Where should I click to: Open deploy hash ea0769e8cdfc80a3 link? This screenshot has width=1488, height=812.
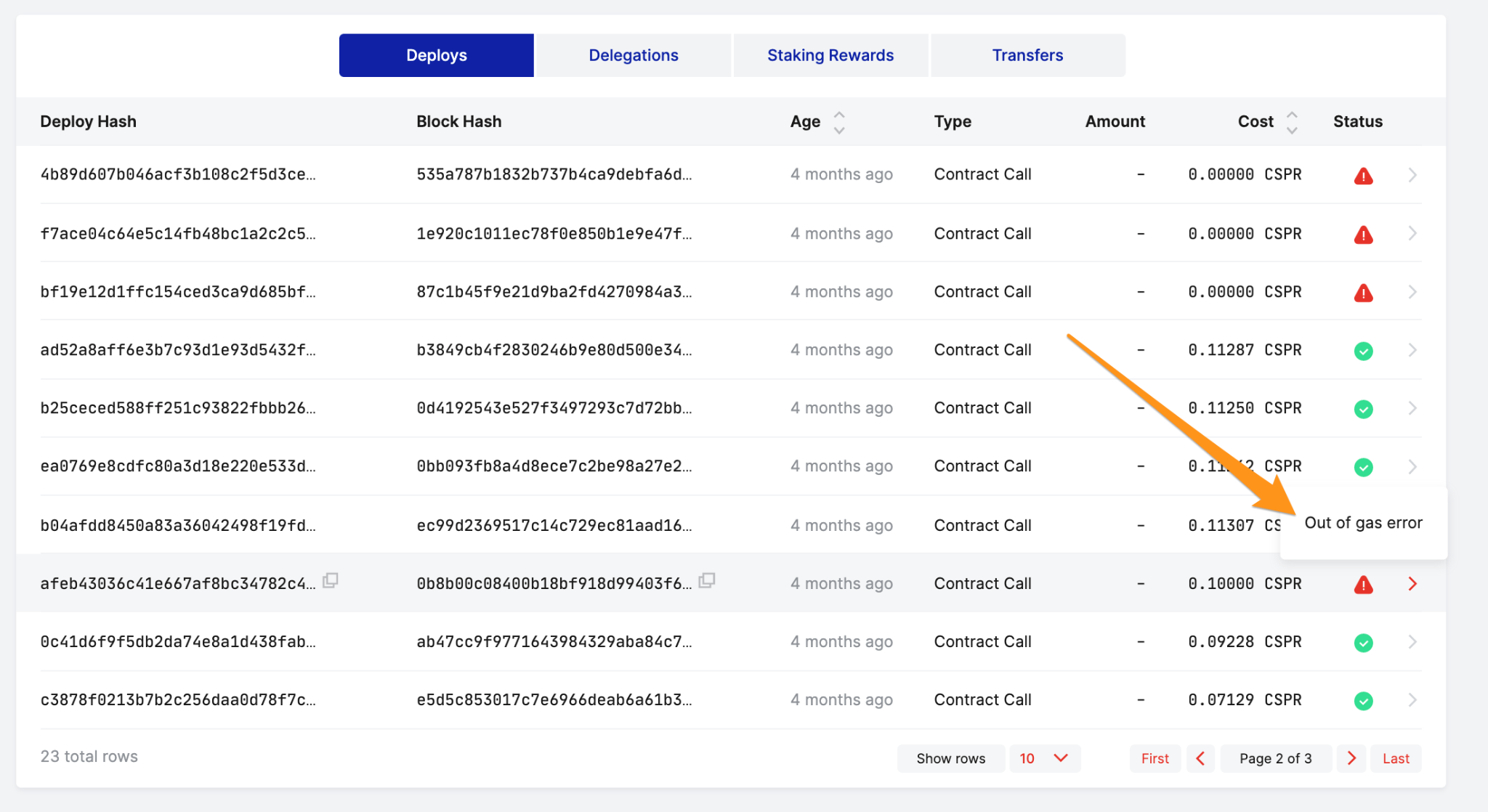tap(178, 466)
